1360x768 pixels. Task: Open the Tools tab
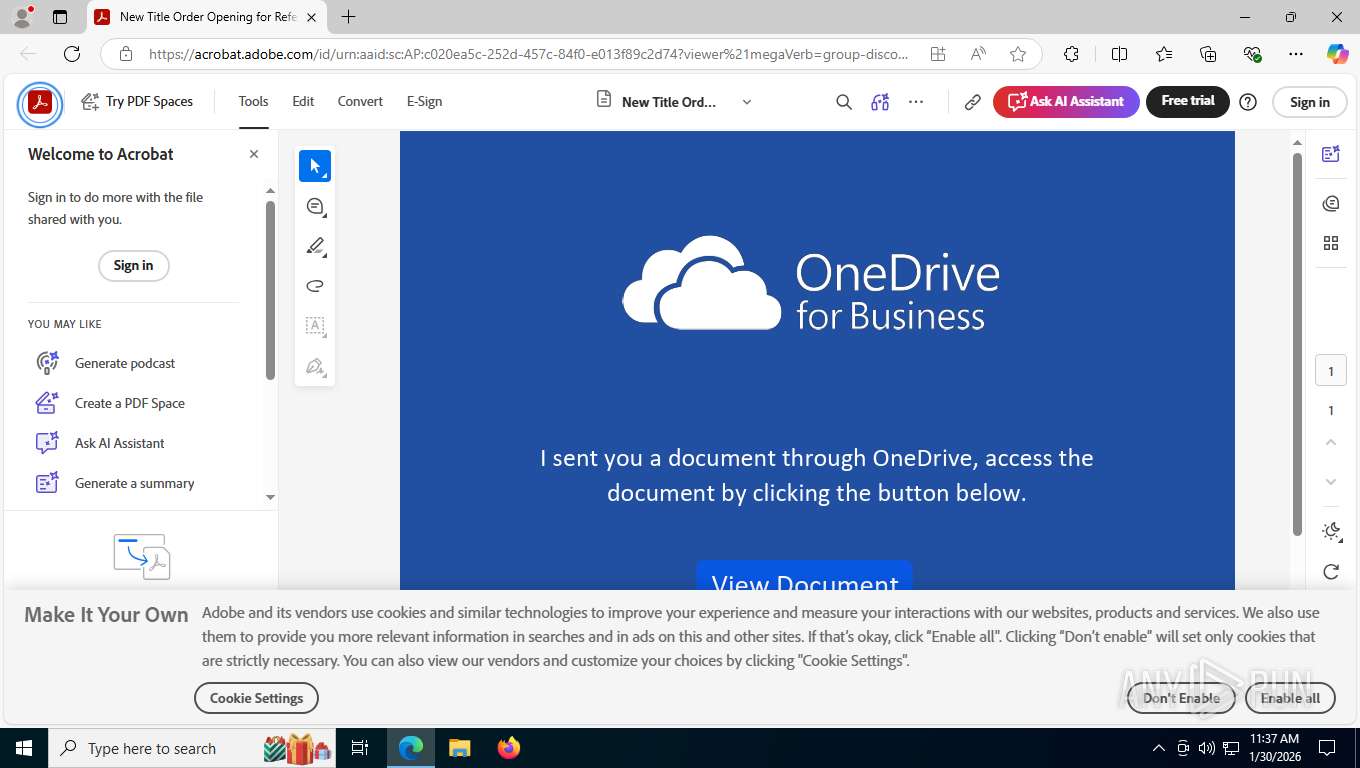253,101
